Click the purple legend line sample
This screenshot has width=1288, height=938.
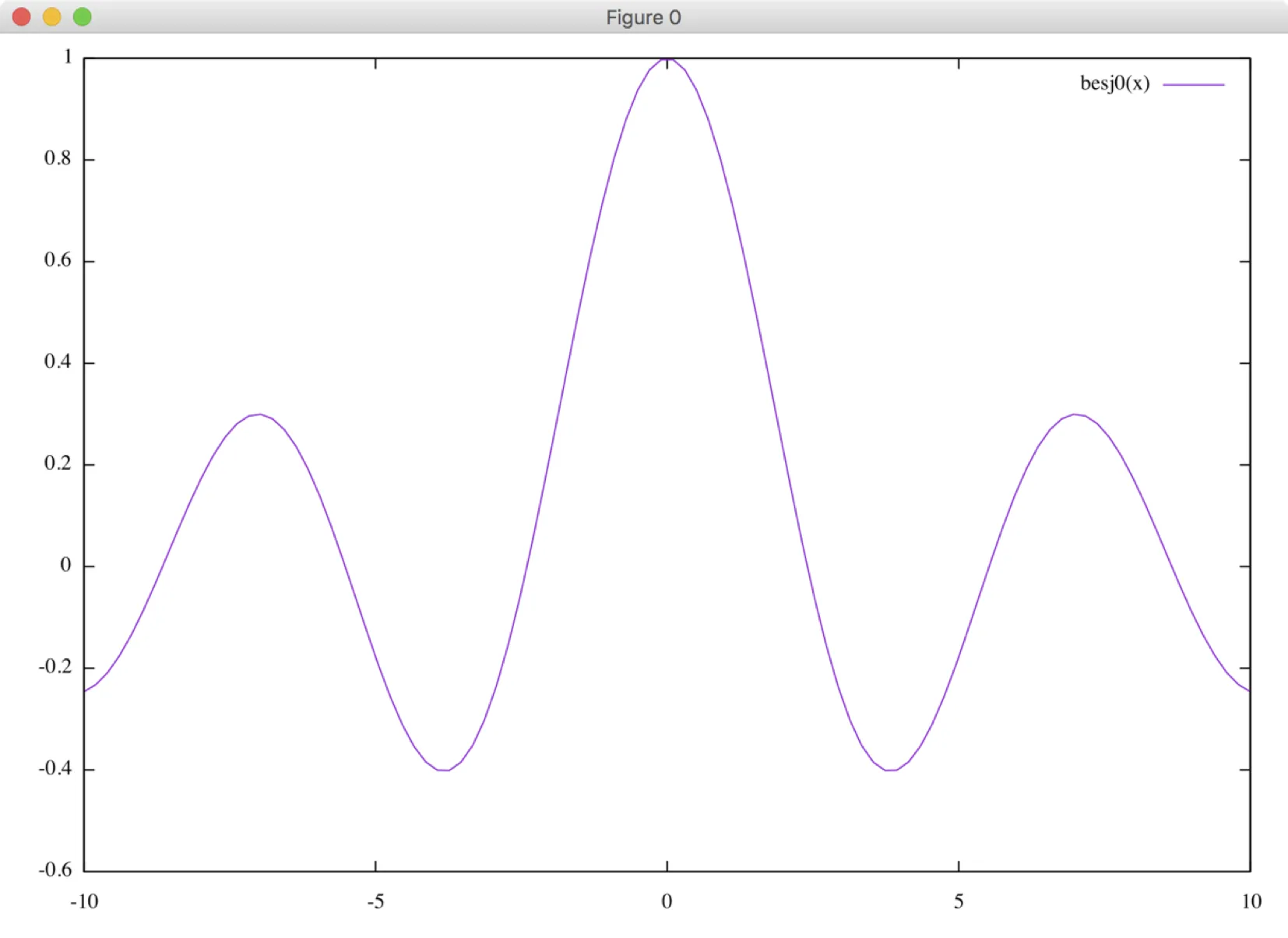pyautogui.click(x=1194, y=84)
